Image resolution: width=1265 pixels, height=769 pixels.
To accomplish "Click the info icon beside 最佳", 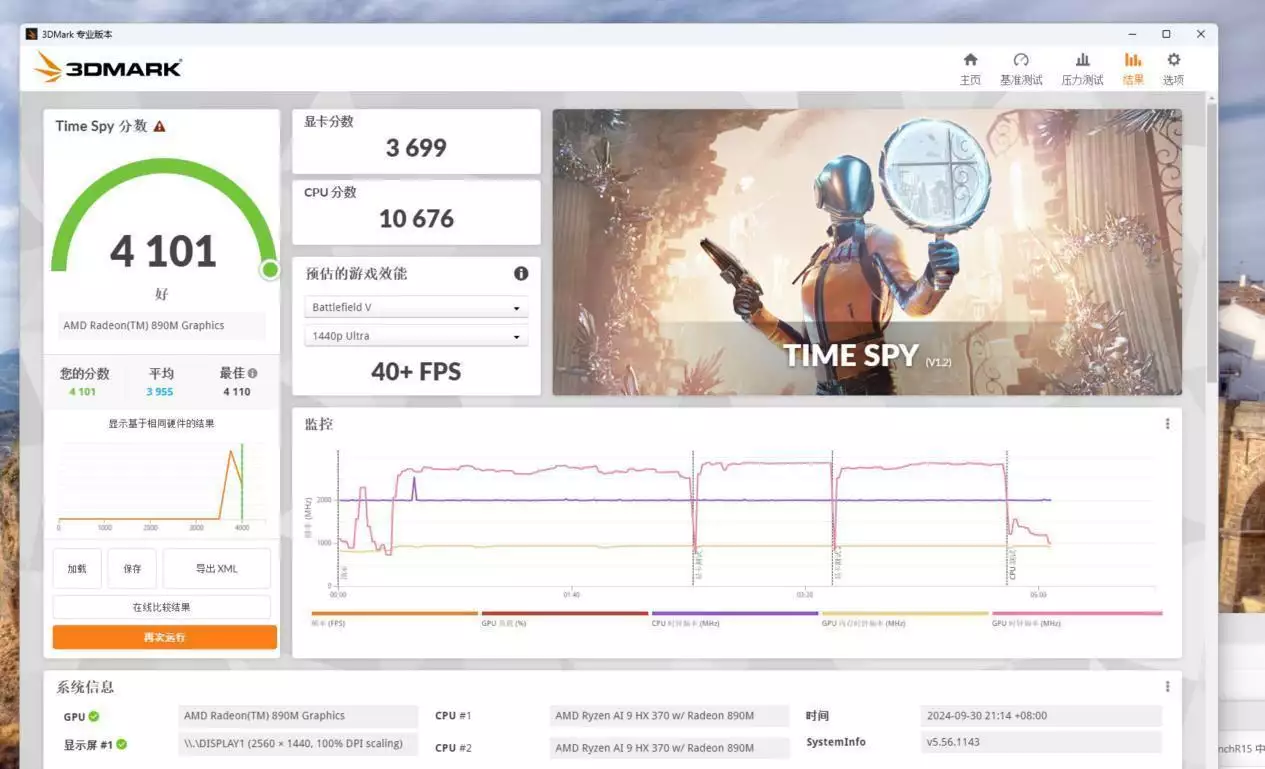I will (x=252, y=373).
